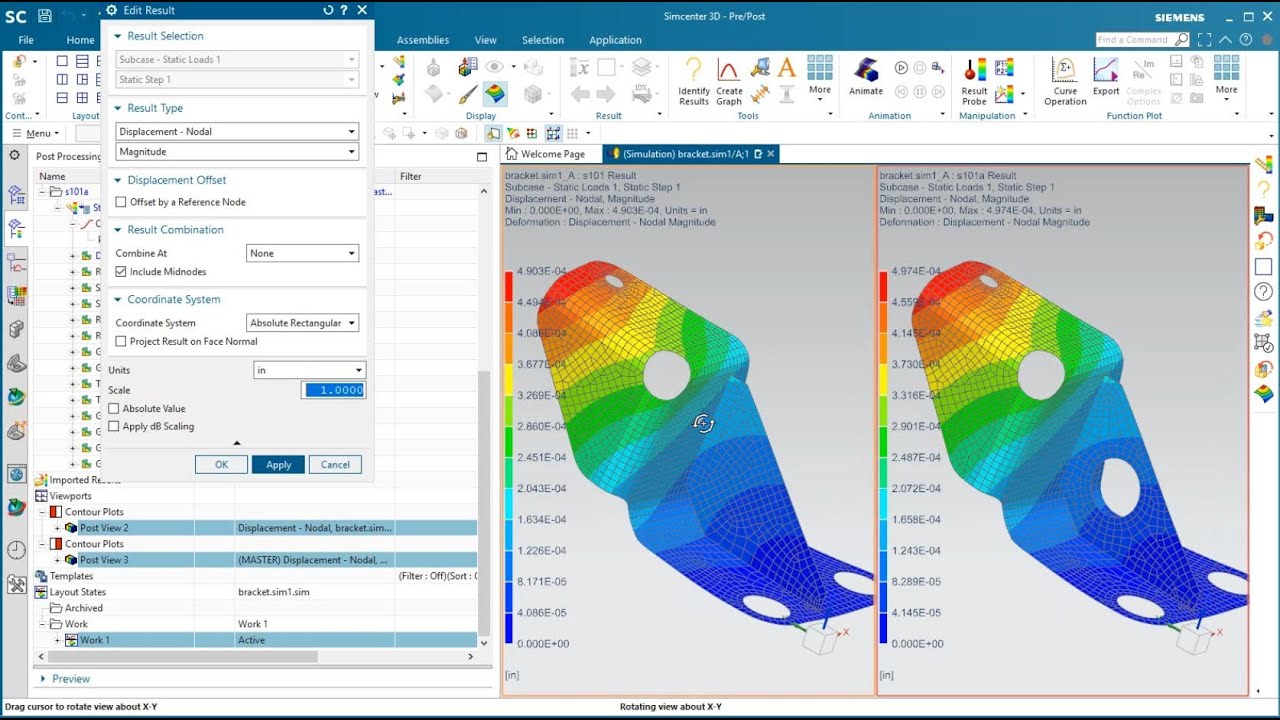Collapse the Displacement Offset section
1280x720 pixels.
pos(118,180)
